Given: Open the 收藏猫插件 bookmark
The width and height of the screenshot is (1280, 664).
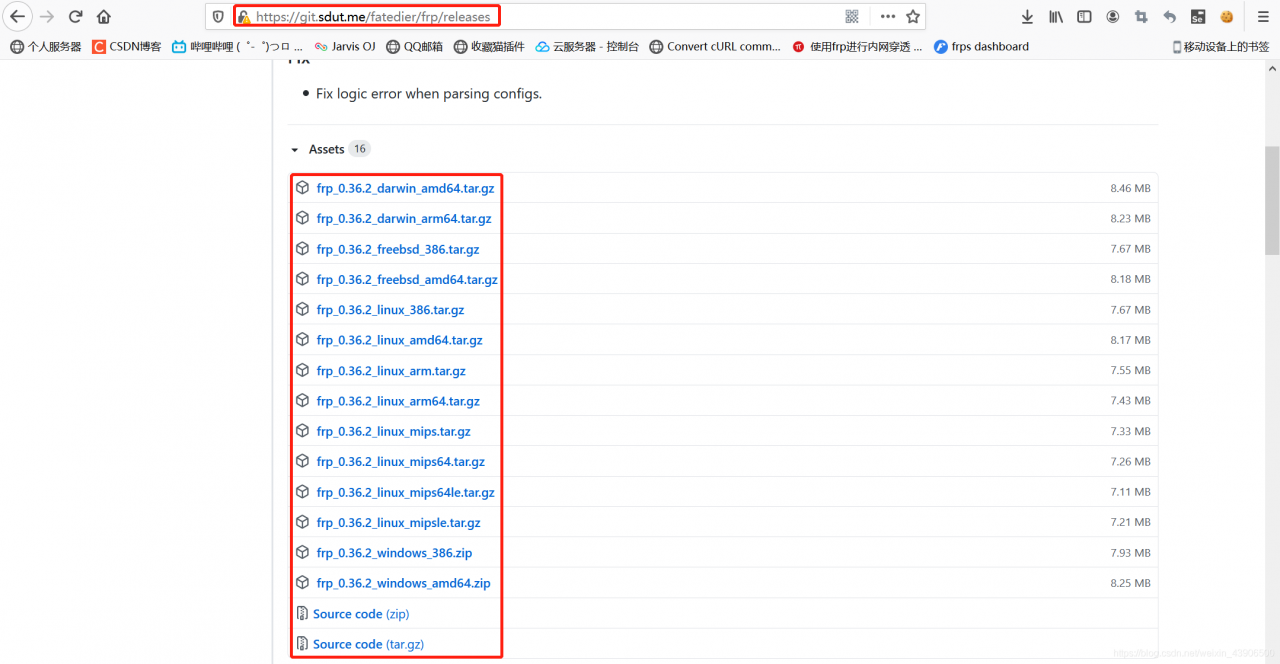Looking at the screenshot, I should point(489,46).
